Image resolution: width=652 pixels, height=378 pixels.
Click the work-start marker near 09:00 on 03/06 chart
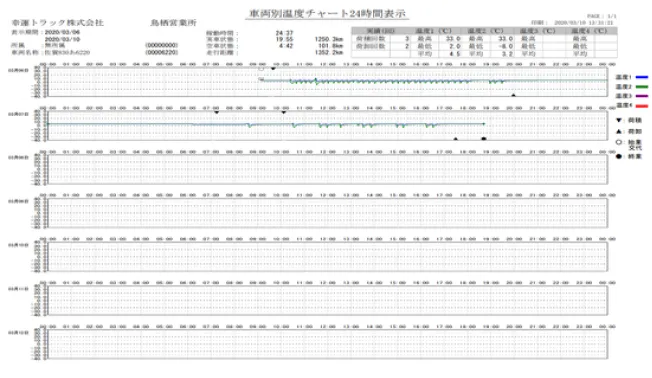261,69
